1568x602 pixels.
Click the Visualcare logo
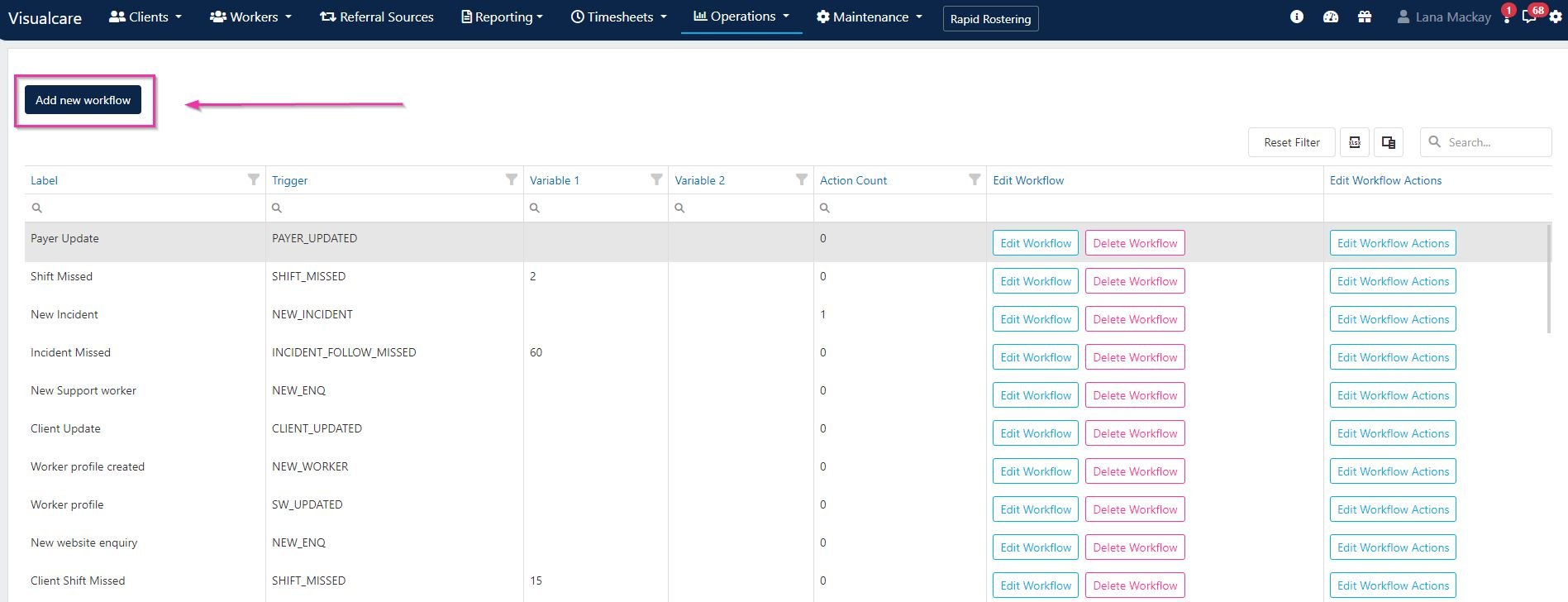pyautogui.click(x=45, y=17)
